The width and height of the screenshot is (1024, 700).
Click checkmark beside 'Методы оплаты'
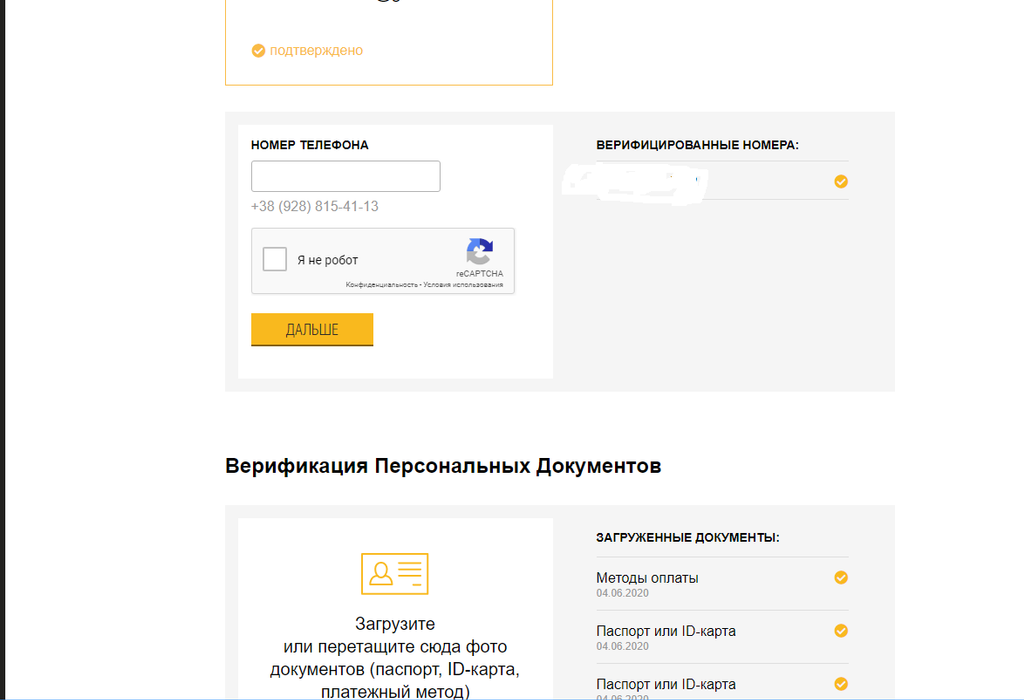pyautogui.click(x=841, y=577)
